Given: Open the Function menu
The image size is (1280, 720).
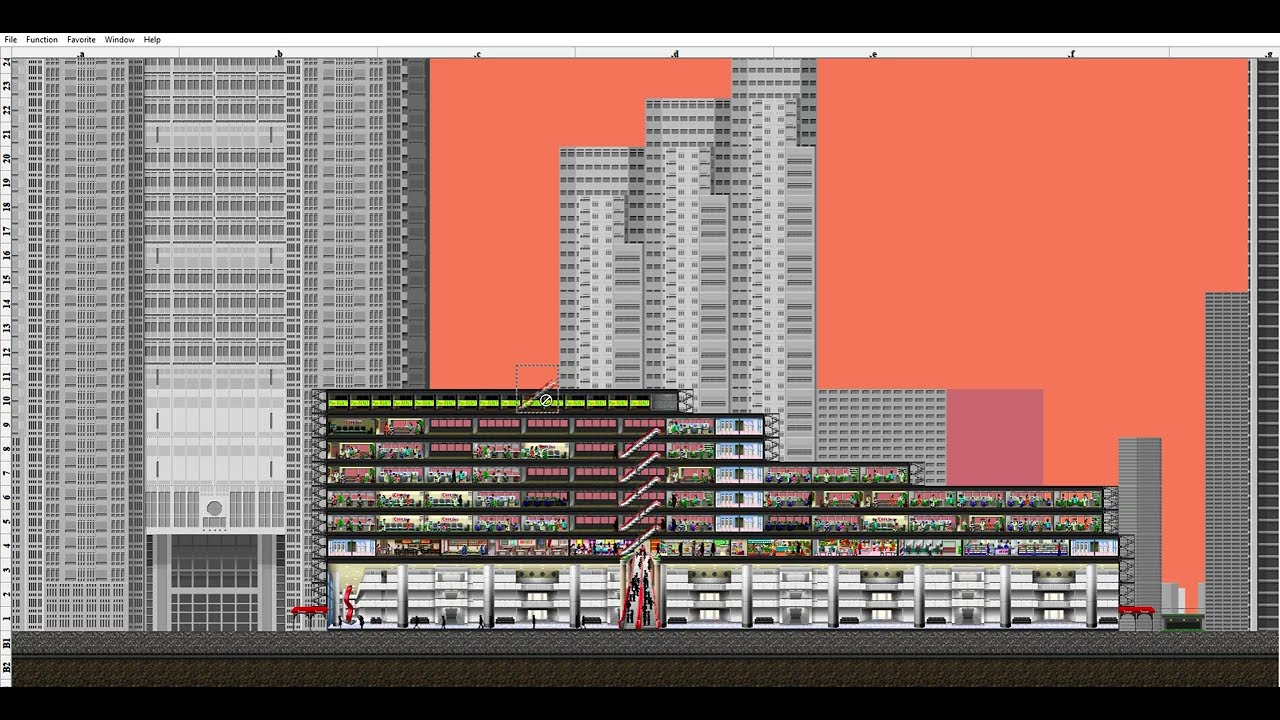Looking at the screenshot, I should coord(42,40).
